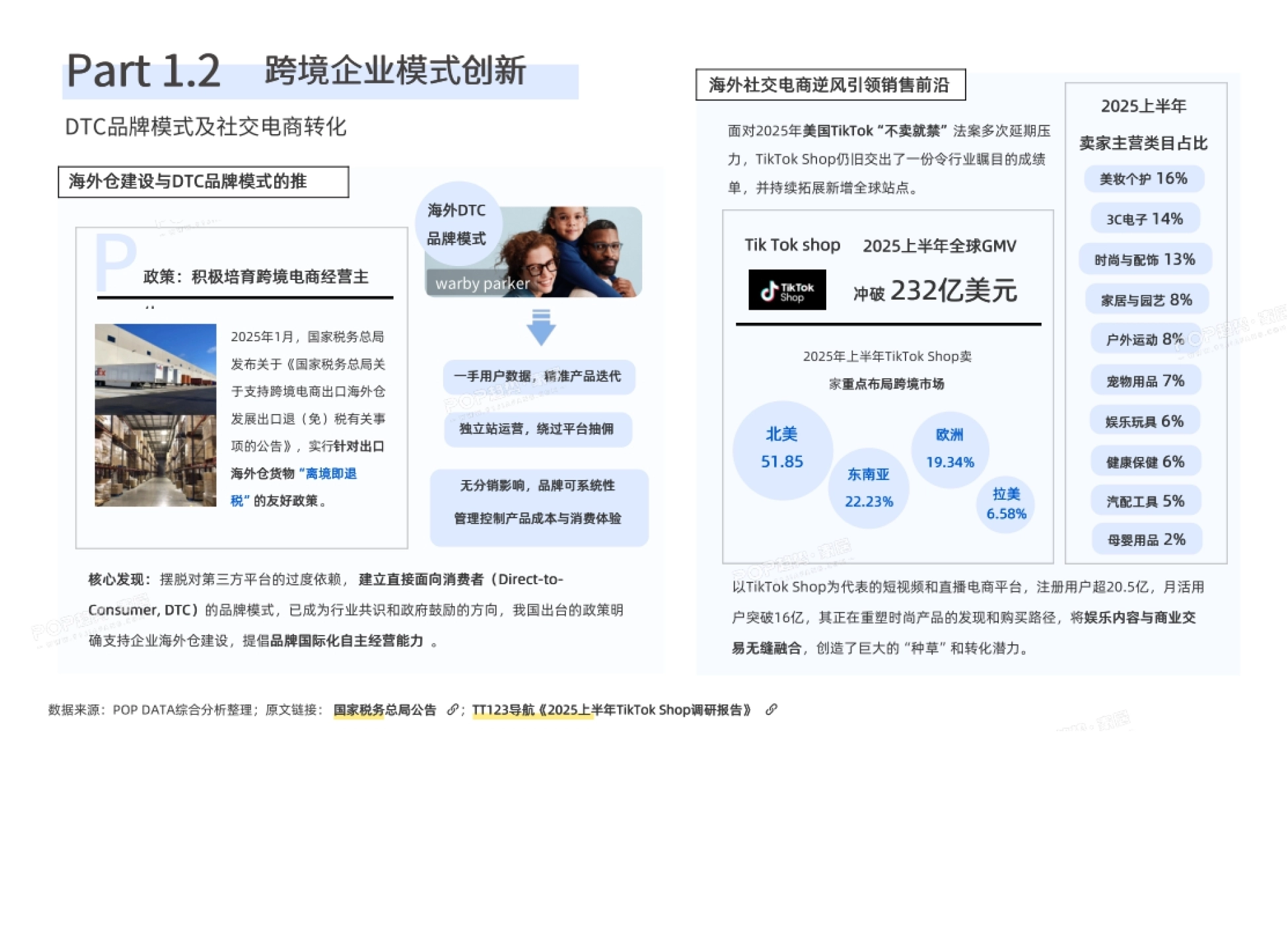Image resolution: width=1288 pixels, height=952 pixels.
Task: Click the 政策：积极培育跨境电商经营主 heading
Action: click(256, 277)
